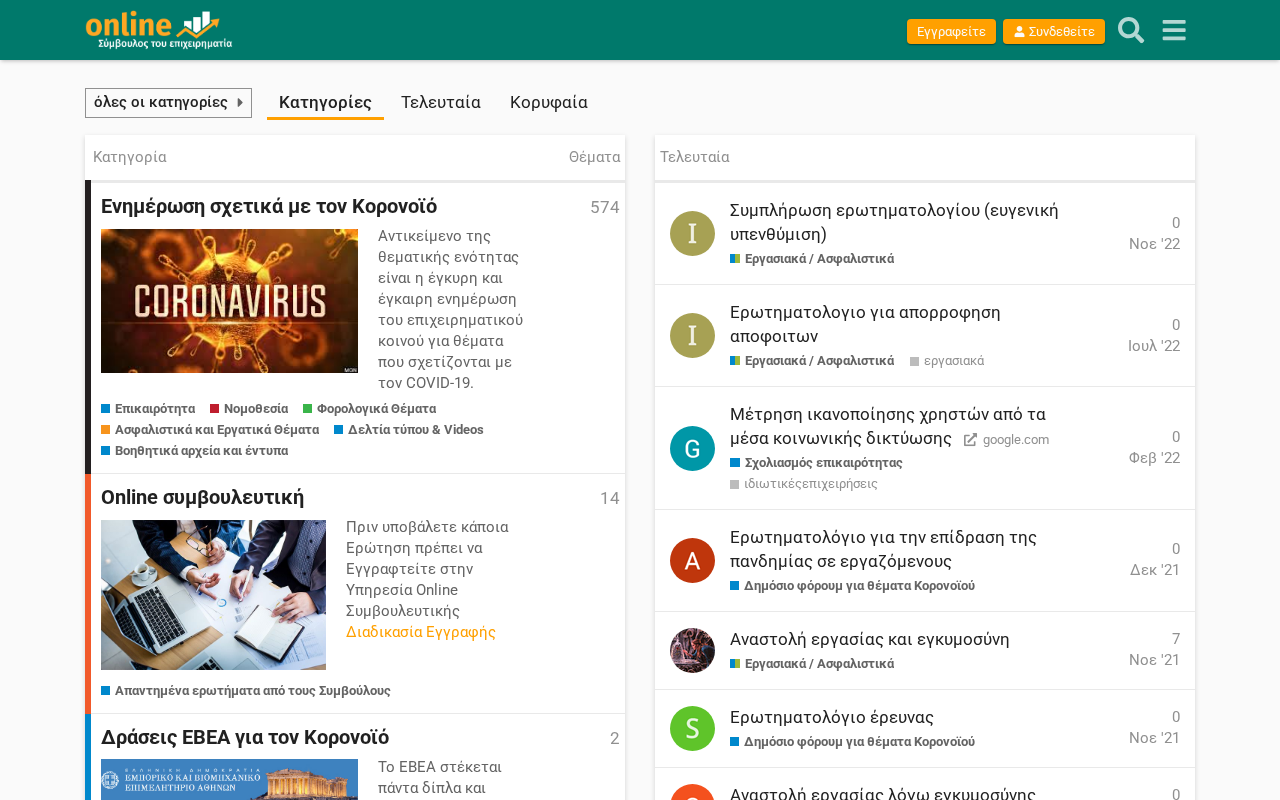Viewport: 1280px width, 800px height.
Task: Click the Εγγραφείτε button
Action: (x=951, y=32)
